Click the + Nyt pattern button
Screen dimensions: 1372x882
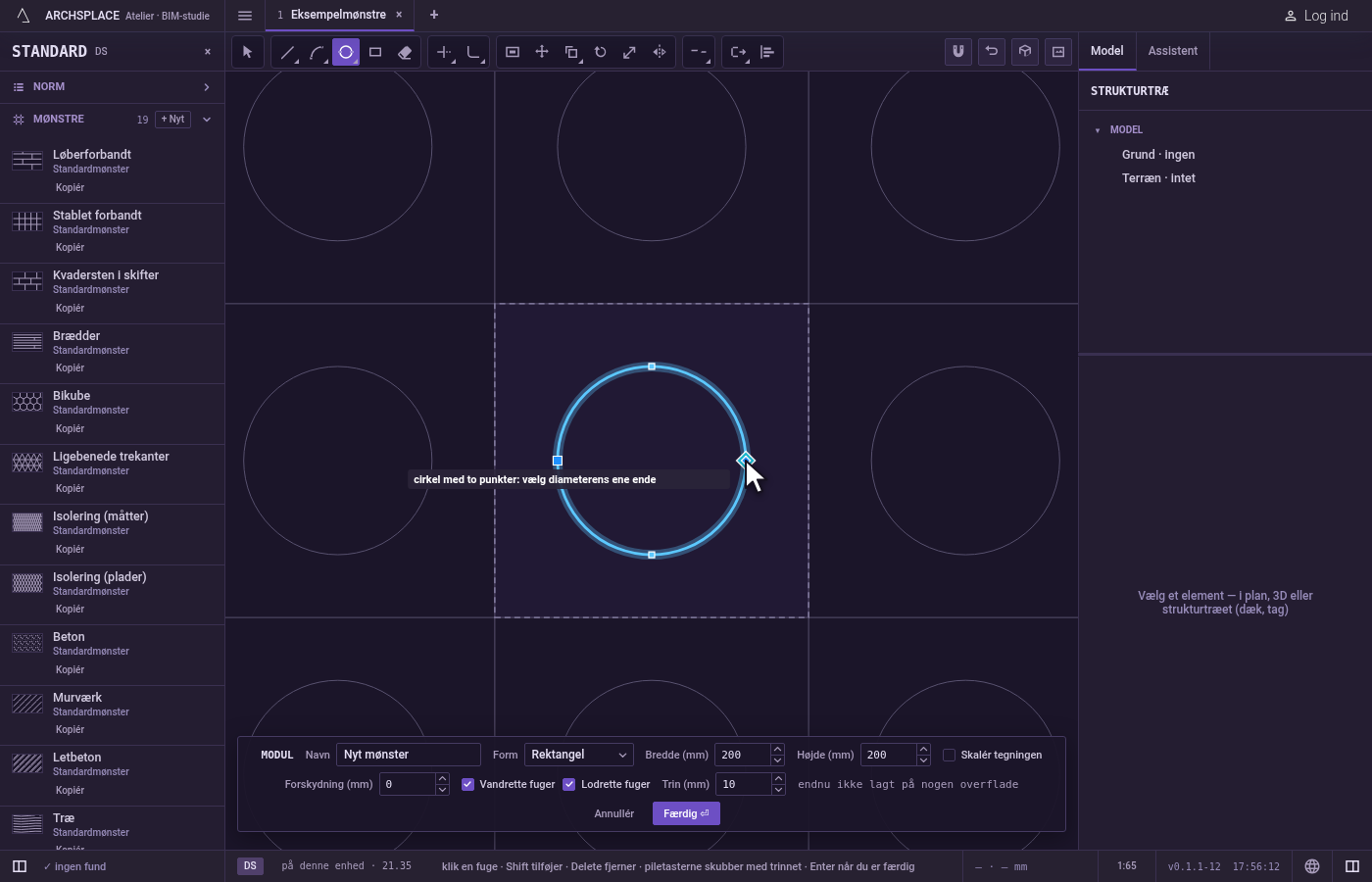(x=172, y=120)
